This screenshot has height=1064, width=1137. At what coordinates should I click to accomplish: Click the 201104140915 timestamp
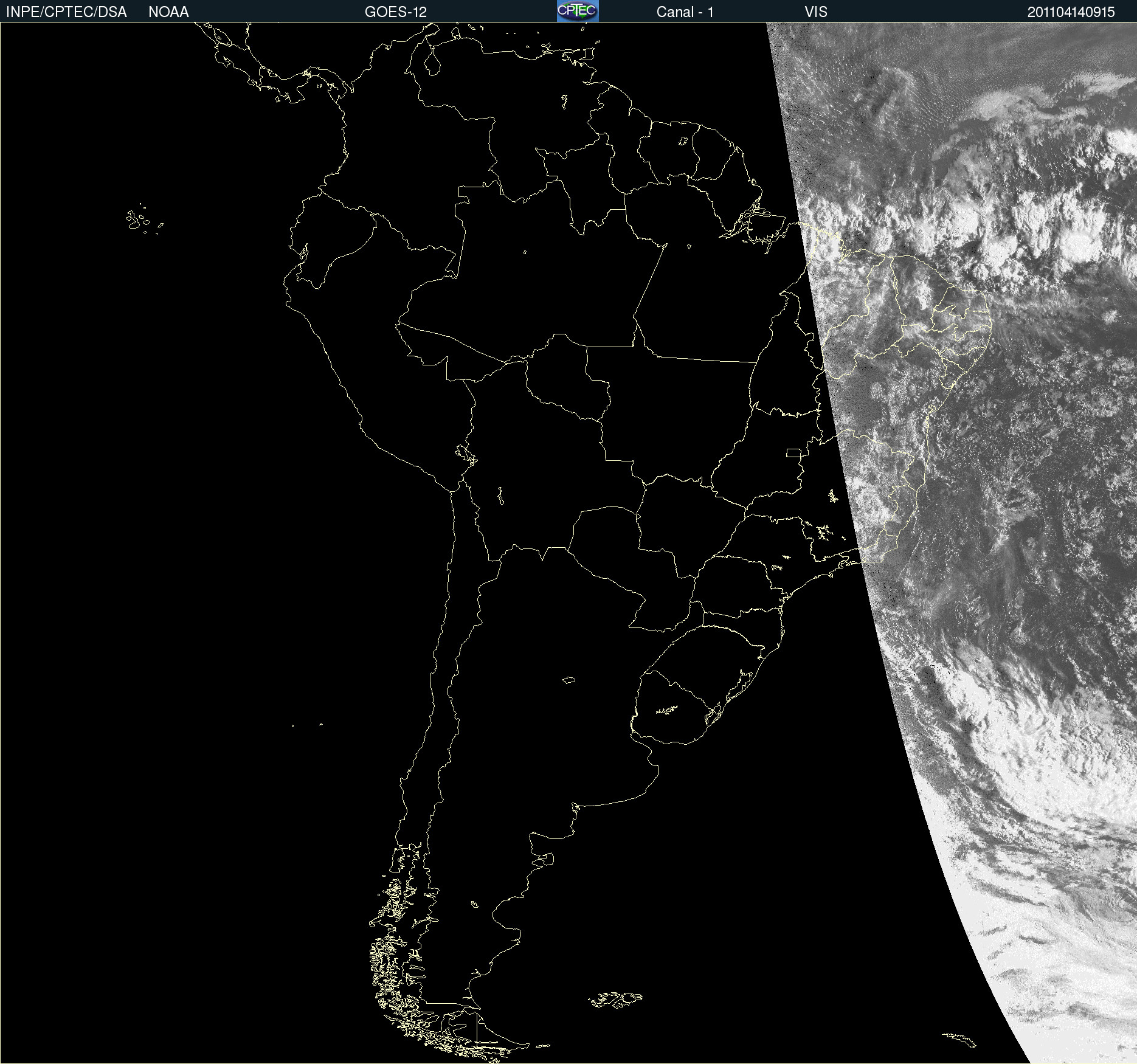1071,12
